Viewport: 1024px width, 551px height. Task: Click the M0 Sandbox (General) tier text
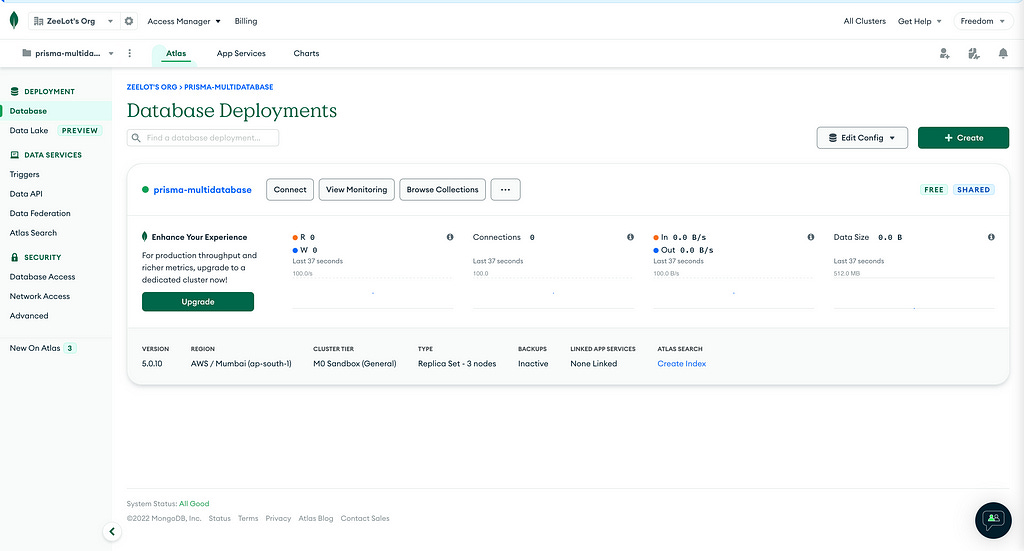point(355,364)
